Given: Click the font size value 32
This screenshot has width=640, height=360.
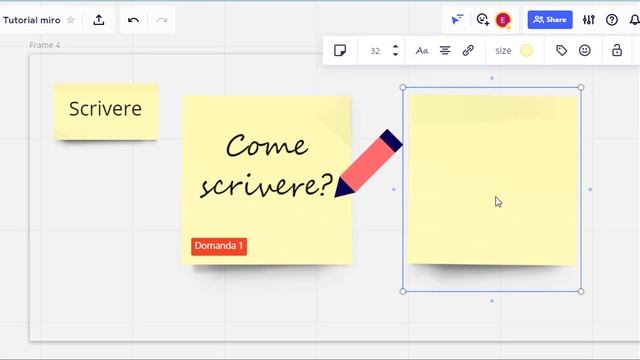Looking at the screenshot, I should pyautogui.click(x=375, y=51).
